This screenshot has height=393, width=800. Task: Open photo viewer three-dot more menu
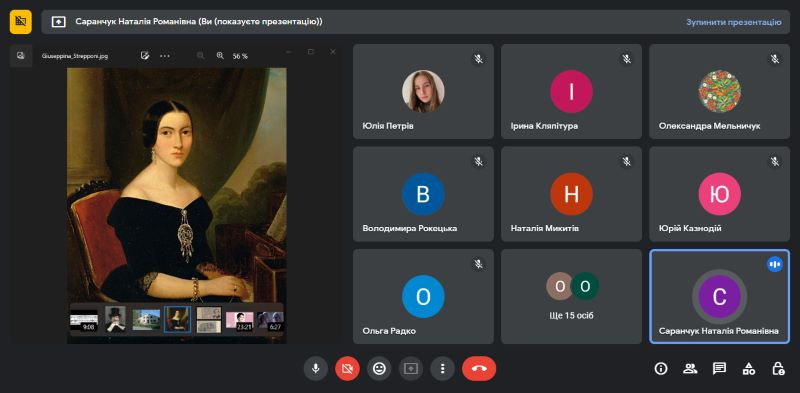point(165,56)
